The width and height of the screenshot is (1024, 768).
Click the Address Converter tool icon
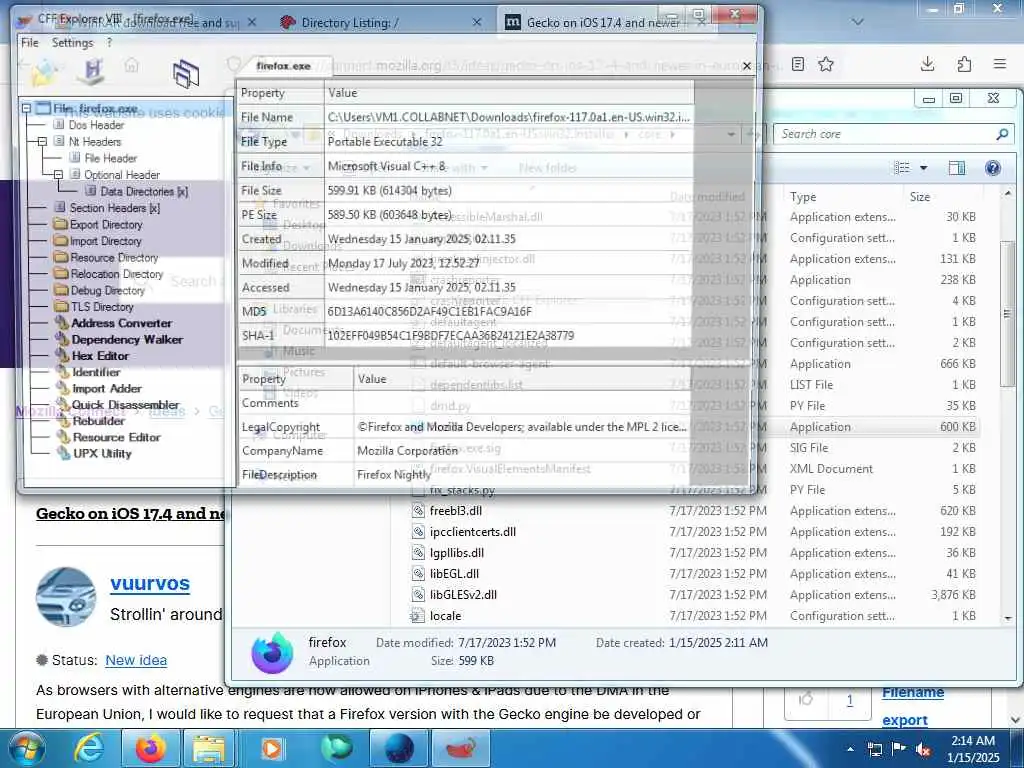coord(62,323)
